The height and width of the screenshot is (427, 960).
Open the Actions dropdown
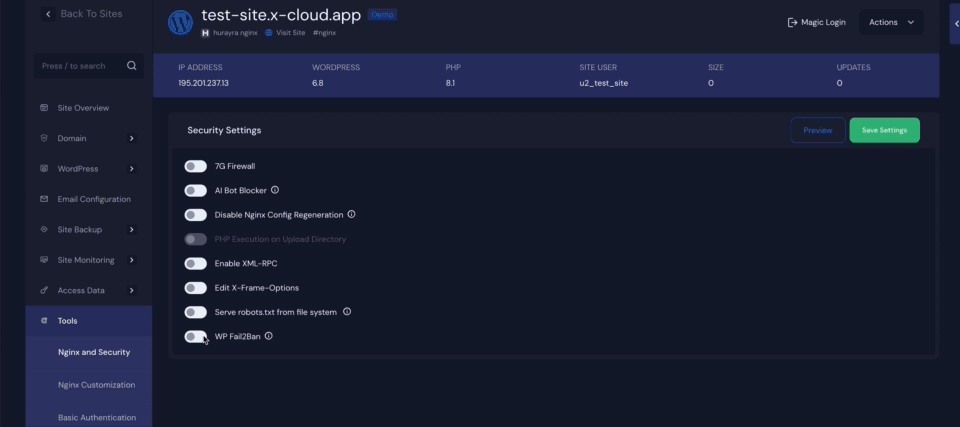pos(890,22)
